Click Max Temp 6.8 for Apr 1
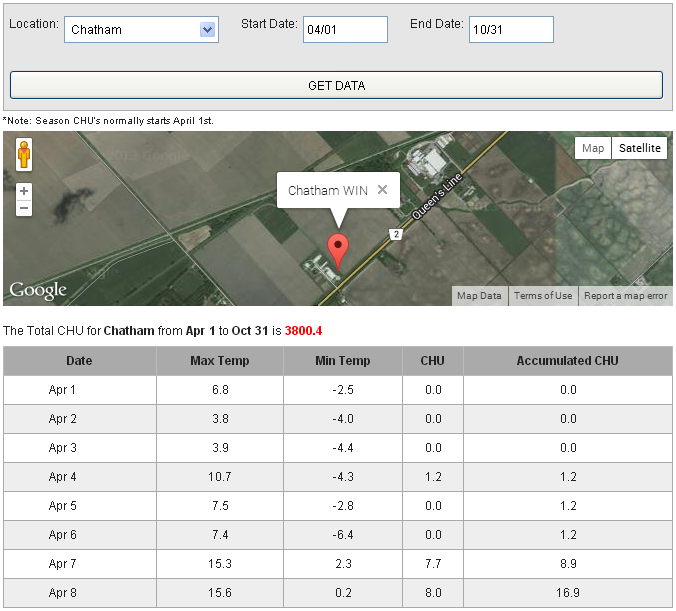The width and height of the screenshot is (676, 611). tap(220, 390)
